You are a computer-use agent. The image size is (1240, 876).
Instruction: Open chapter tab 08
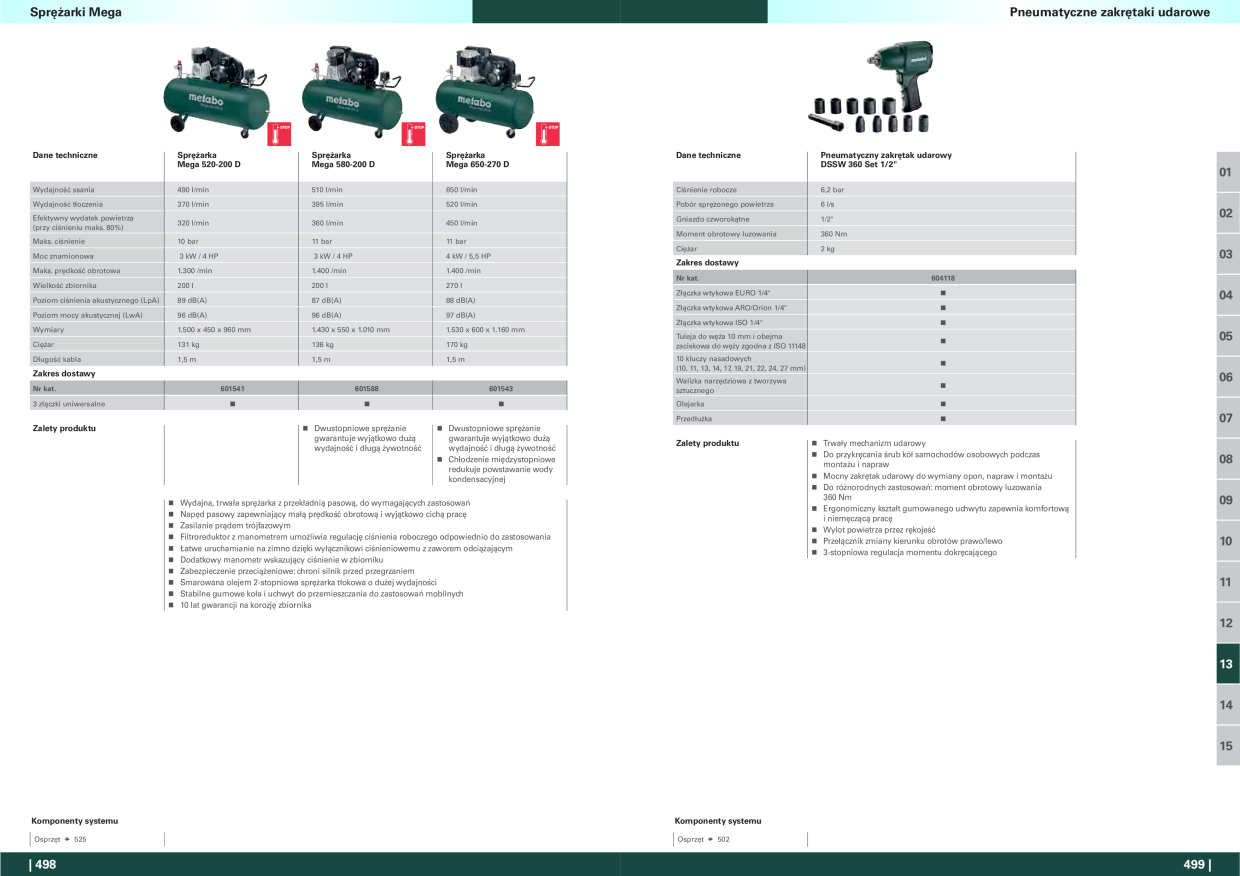tap(1227, 459)
